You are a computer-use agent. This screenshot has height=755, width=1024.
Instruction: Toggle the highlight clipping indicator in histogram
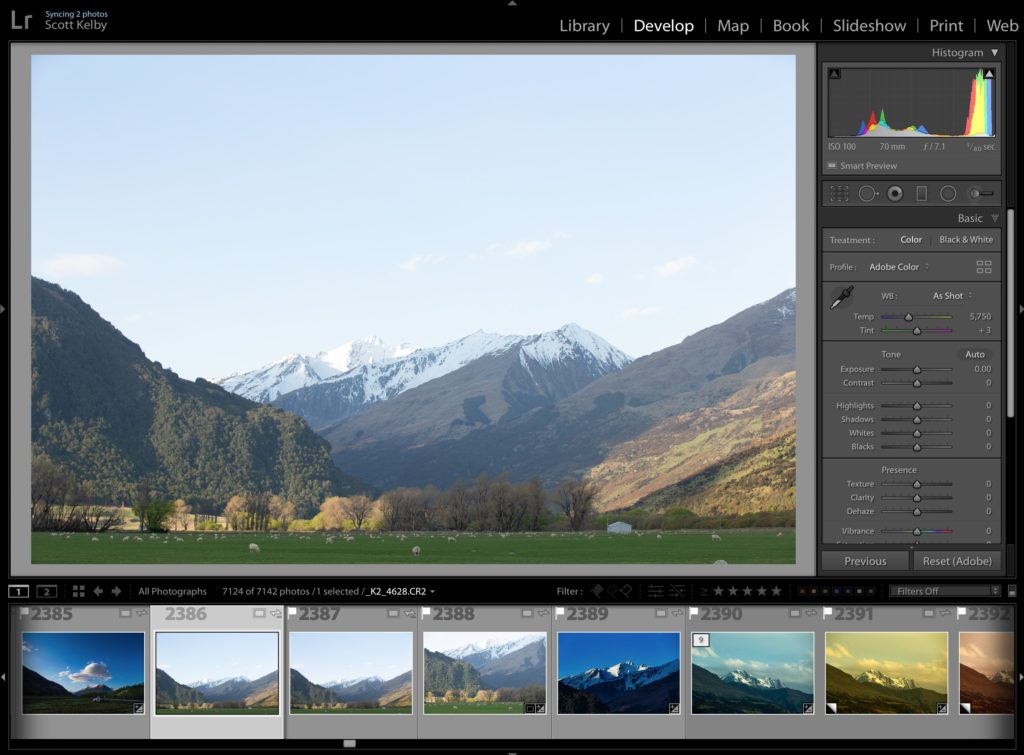coord(989,74)
